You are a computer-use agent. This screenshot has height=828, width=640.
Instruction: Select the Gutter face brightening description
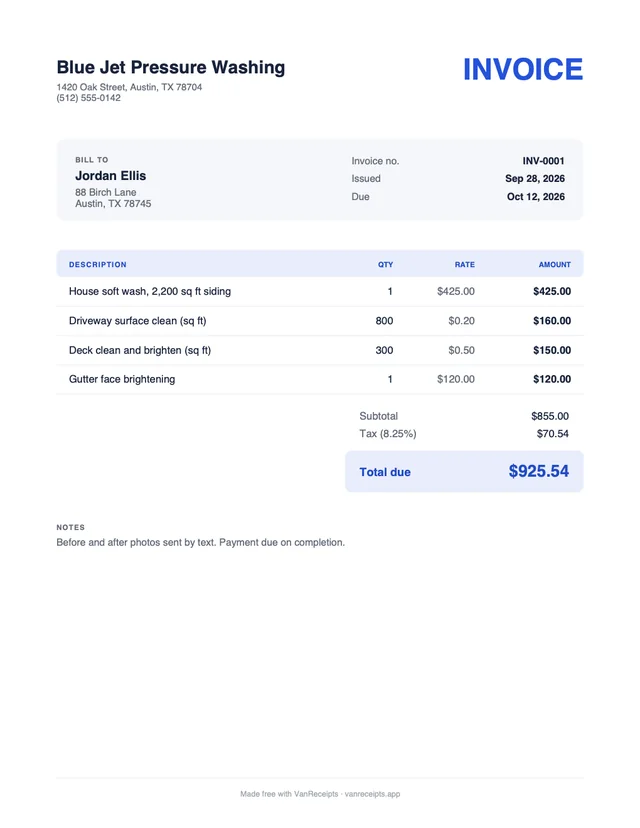coord(122,379)
